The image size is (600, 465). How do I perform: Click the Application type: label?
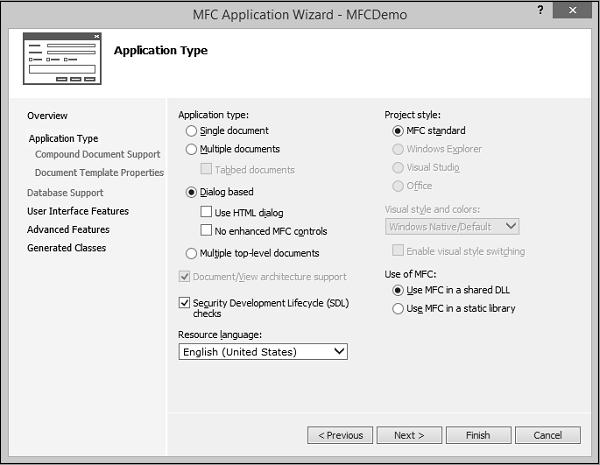tap(214, 115)
